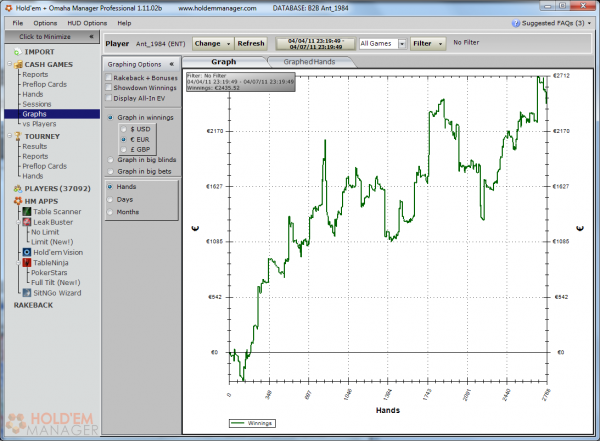Image resolution: width=600 pixels, height=441 pixels.
Task: Open vs Players view
Action: pyautogui.click(x=39, y=124)
